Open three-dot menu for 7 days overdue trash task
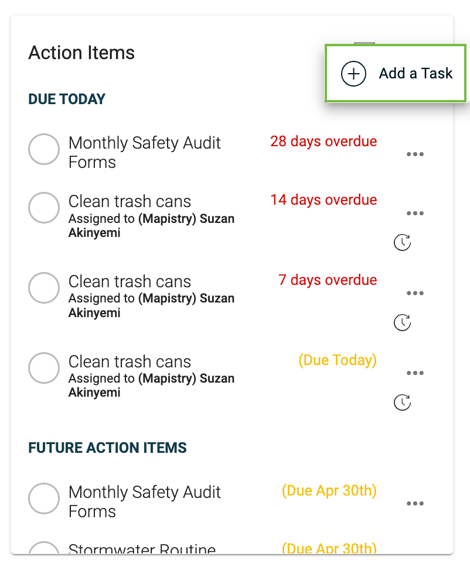The height and width of the screenshot is (564, 470). tap(415, 293)
